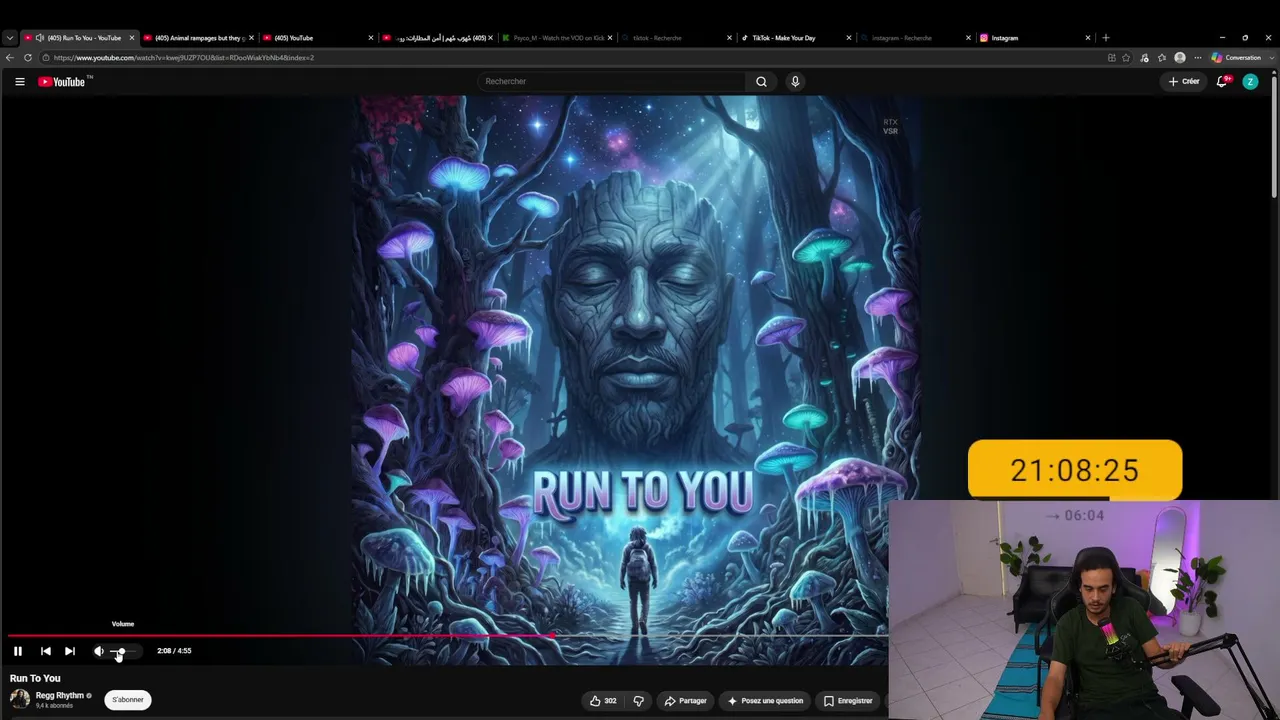The image size is (1280, 720).
Task: Close the Animal rampages tab
Action: tap(251, 38)
